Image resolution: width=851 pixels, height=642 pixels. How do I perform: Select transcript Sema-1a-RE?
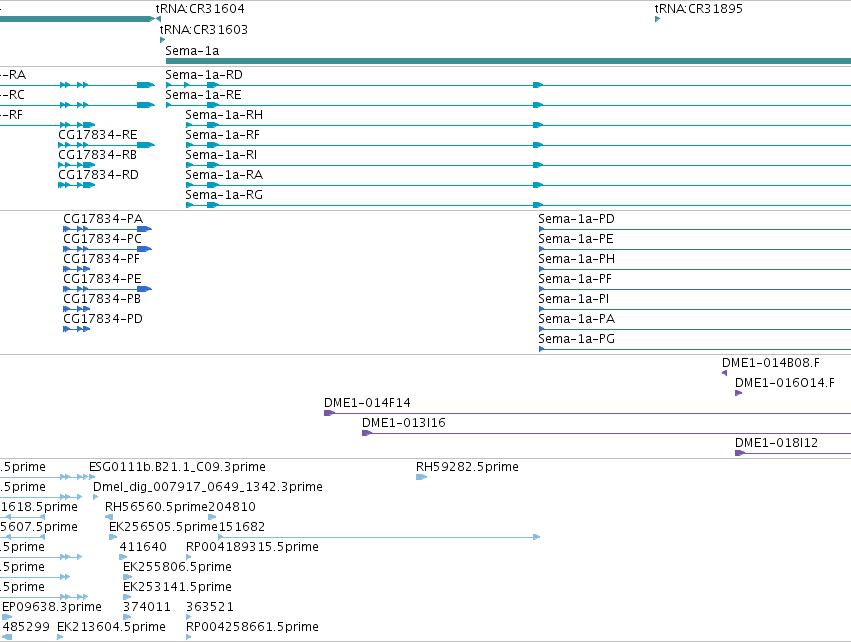[x=203, y=95]
